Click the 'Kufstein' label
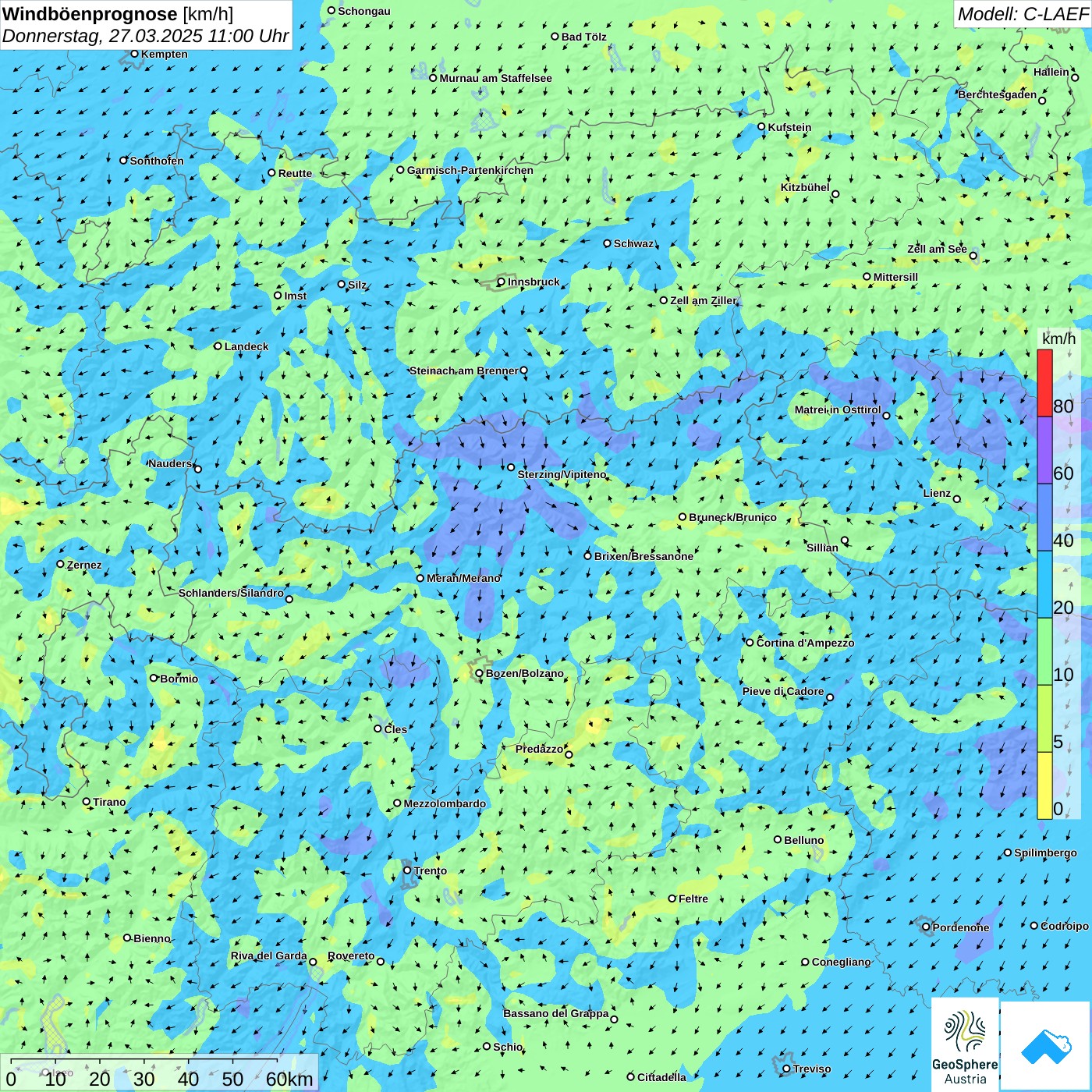1092x1092 pixels. (x=789, y=127)
